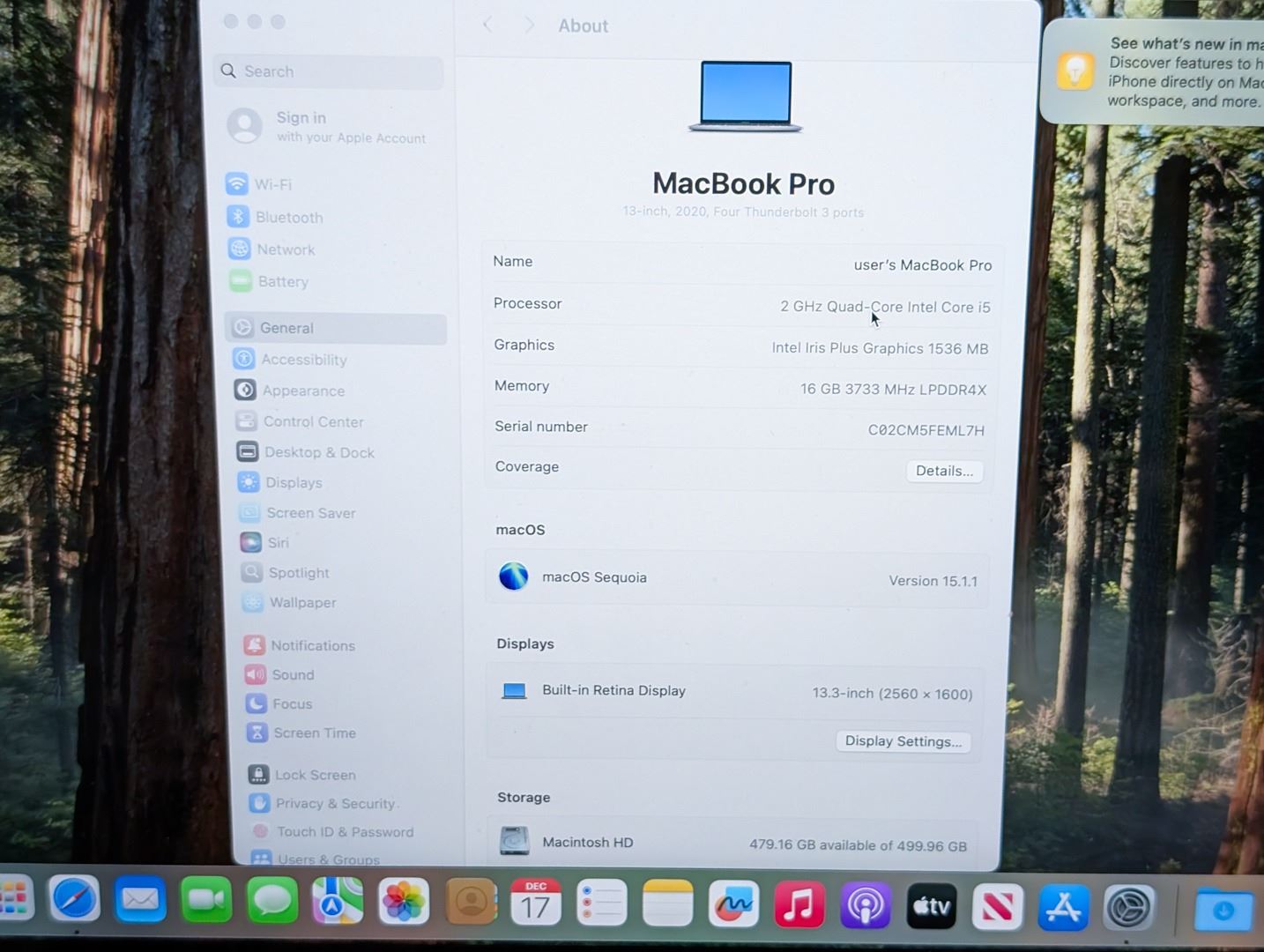Click the Coverage Details button

coord(944,471)
